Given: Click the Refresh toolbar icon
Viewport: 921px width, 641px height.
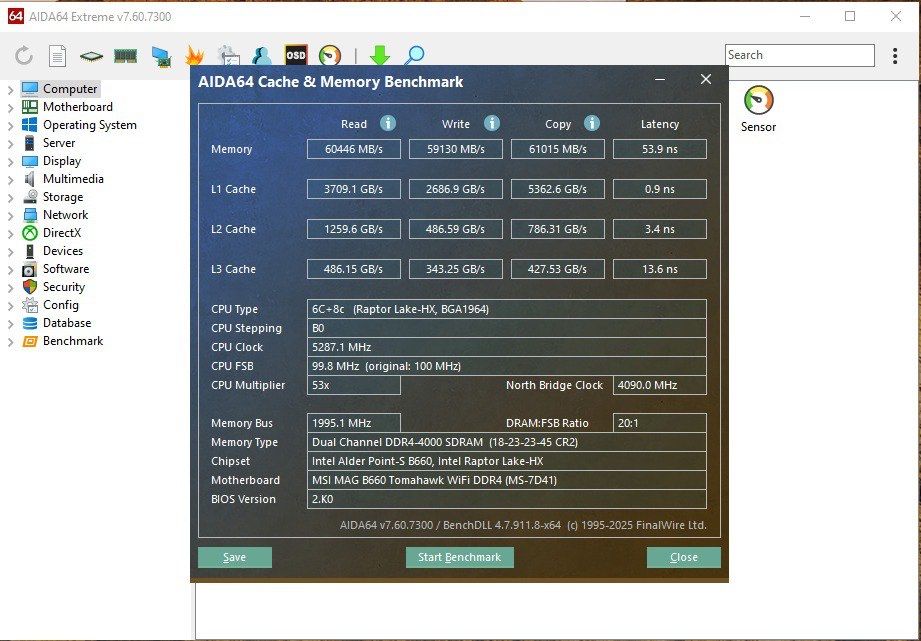Looking at the screenshot, I should (23, 56).
